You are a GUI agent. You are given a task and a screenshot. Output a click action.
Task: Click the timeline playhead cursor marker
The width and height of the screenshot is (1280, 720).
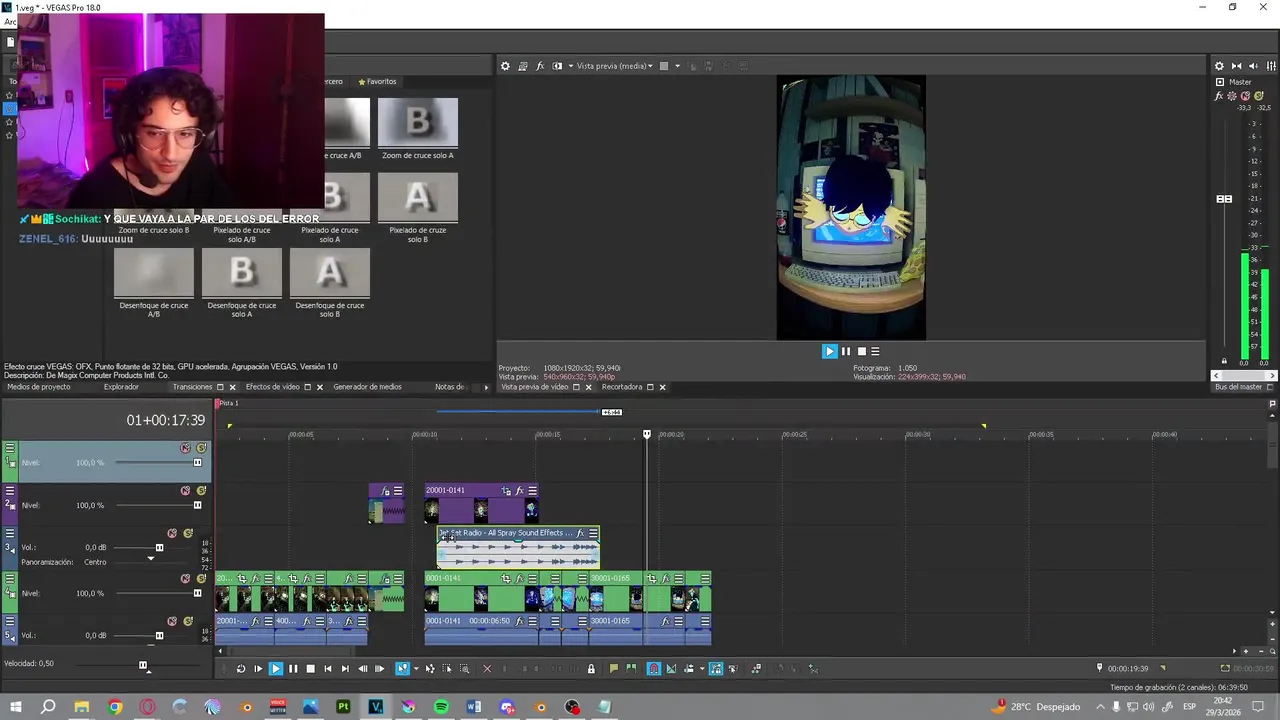tap(647, 434)
